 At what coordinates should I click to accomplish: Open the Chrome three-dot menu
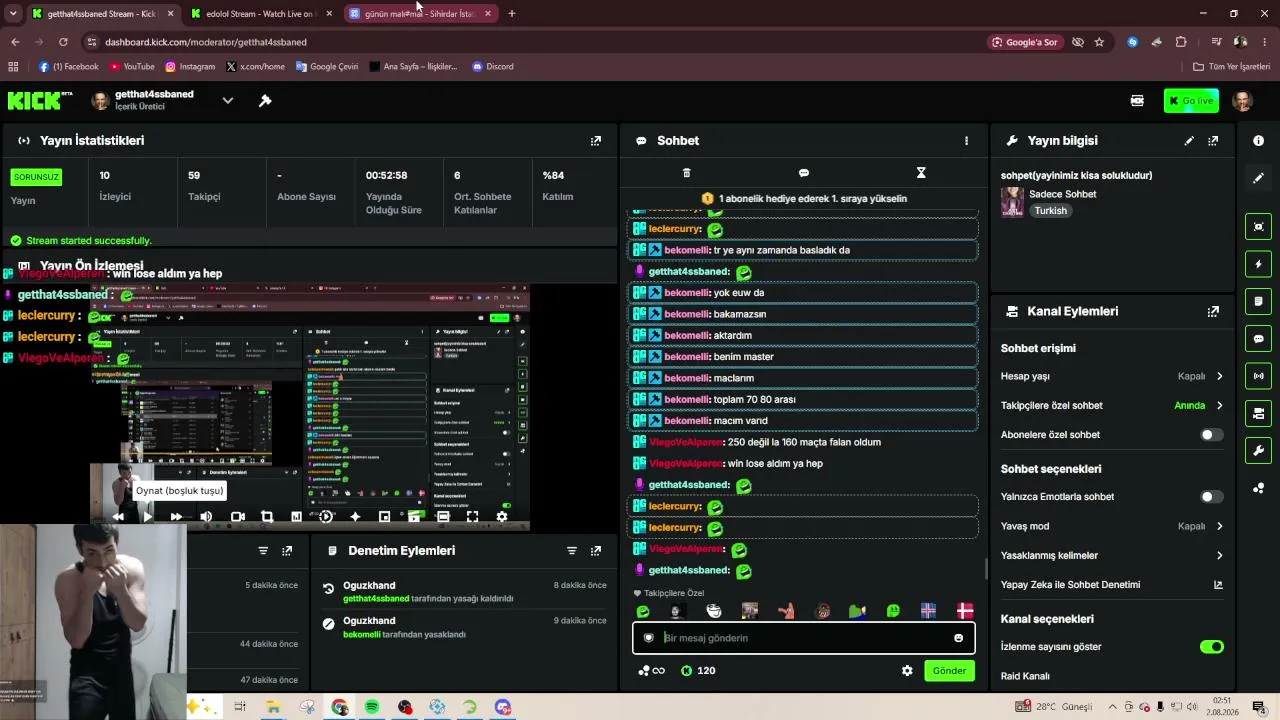click(x=1265, y=42)
